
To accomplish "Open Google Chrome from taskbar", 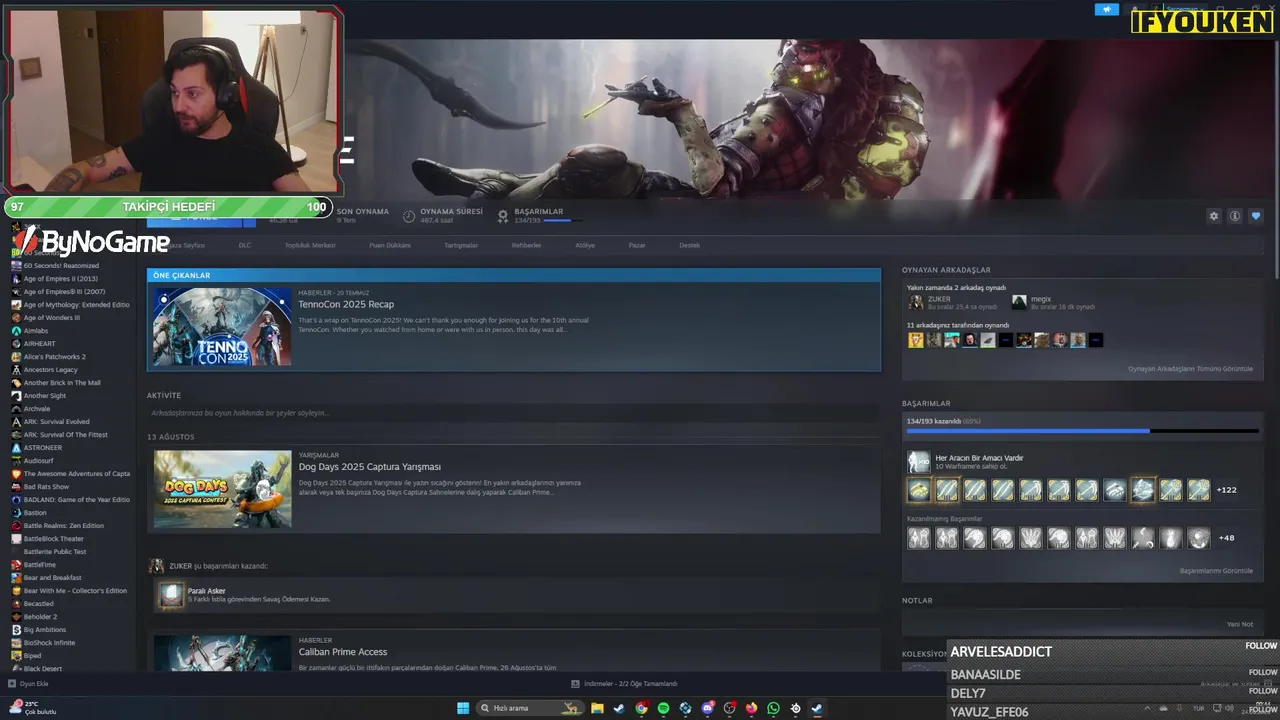I will click(x=641, y=708).
